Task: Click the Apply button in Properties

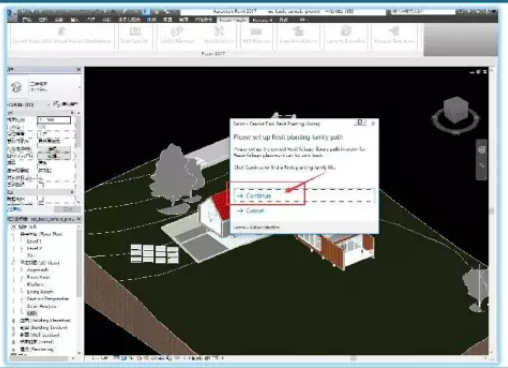Action: coord(68,209)
